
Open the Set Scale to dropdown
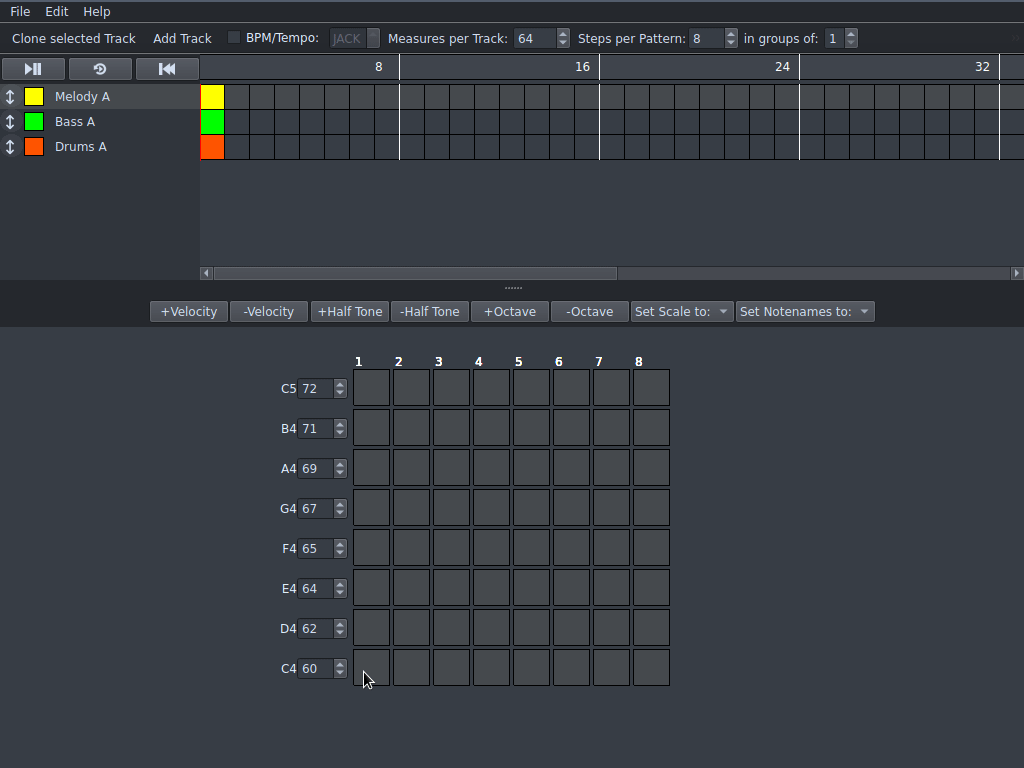pos(682,312)
